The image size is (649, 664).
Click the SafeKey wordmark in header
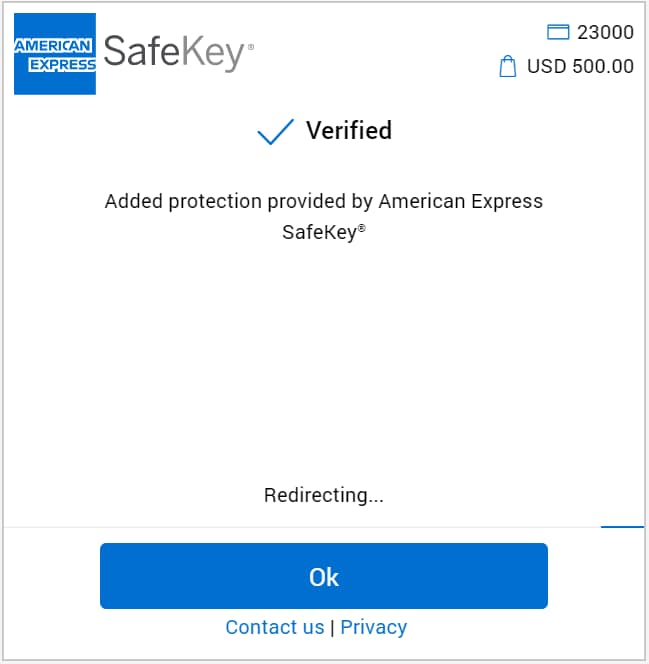click(x=173, y=50)
